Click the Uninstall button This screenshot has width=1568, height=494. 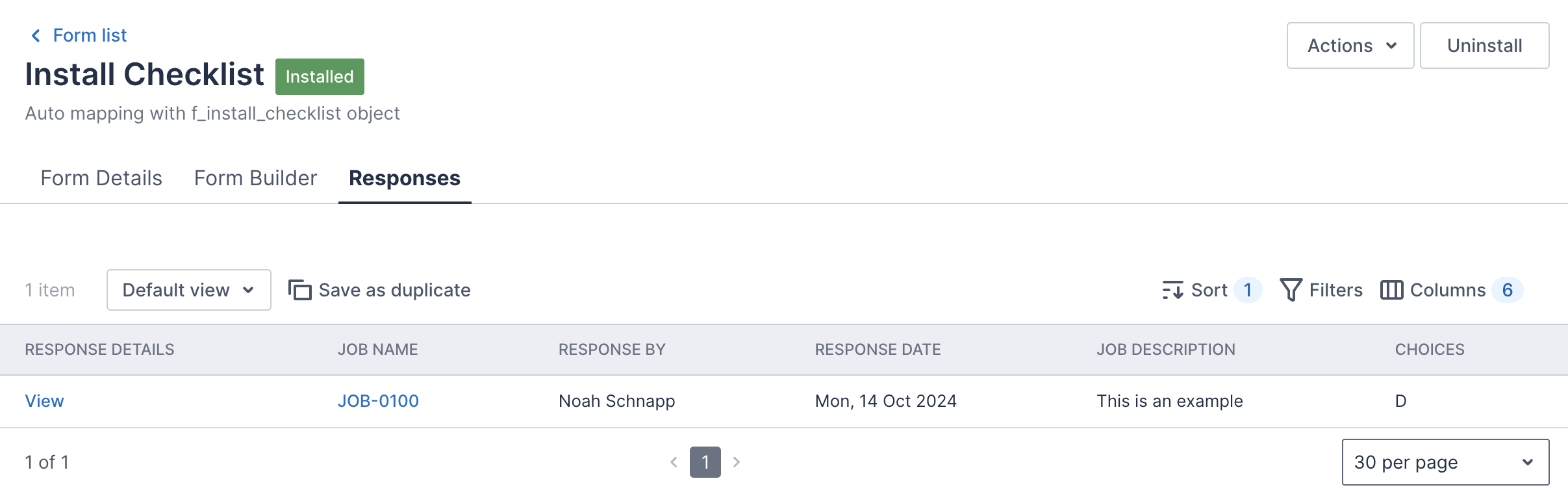point(1484,45)
